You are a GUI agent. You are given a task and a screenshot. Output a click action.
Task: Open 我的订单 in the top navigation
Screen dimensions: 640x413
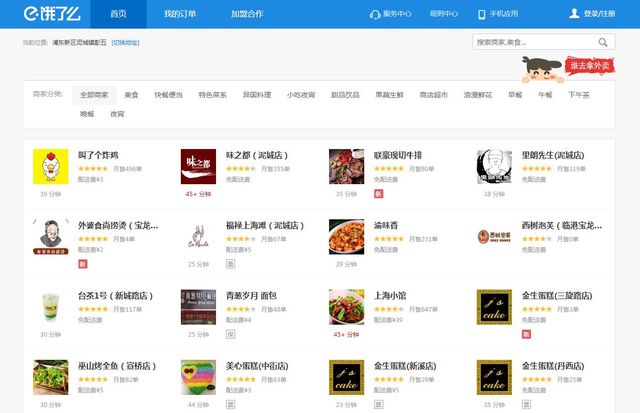[x=180, y=14]
